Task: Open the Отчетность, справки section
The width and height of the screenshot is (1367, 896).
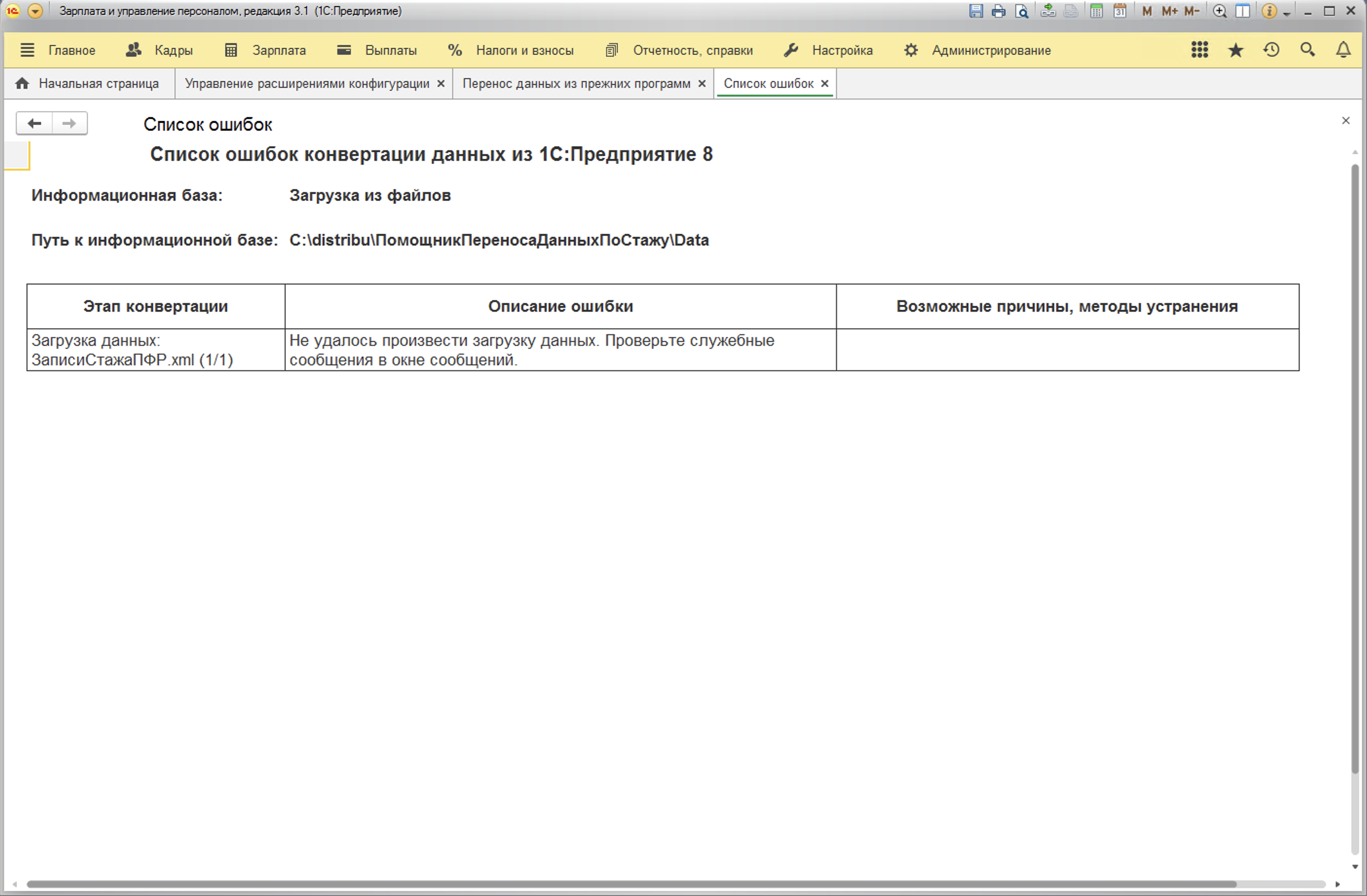Action: tap(679, 51)
